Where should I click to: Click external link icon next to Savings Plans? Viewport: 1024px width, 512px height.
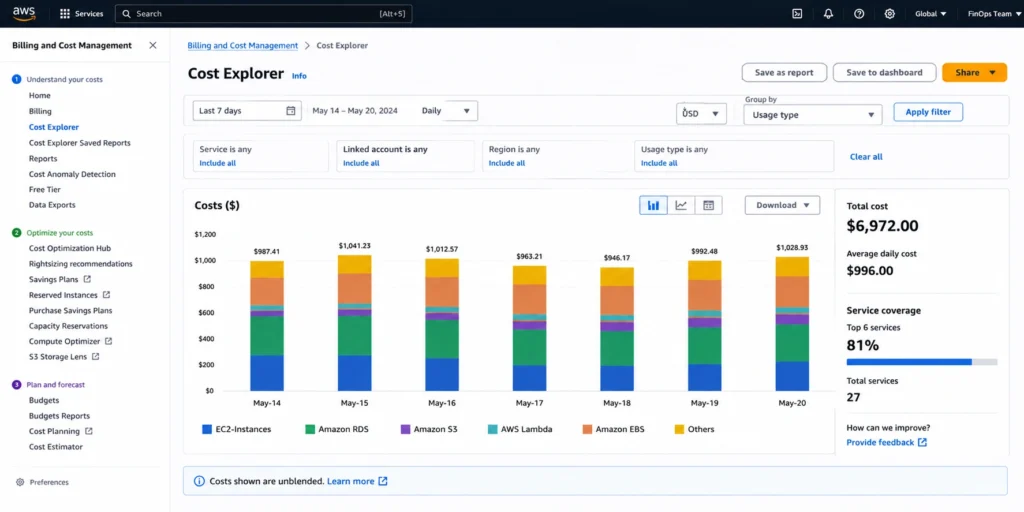pos(87,280)
